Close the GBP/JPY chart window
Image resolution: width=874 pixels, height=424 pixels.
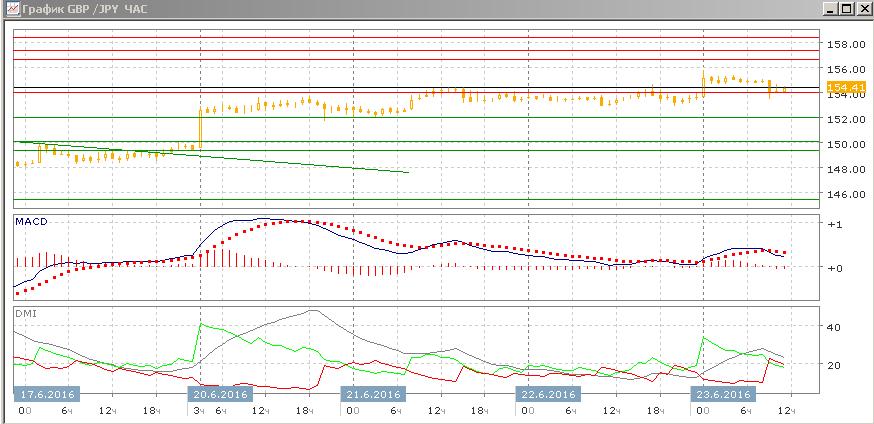863,9
